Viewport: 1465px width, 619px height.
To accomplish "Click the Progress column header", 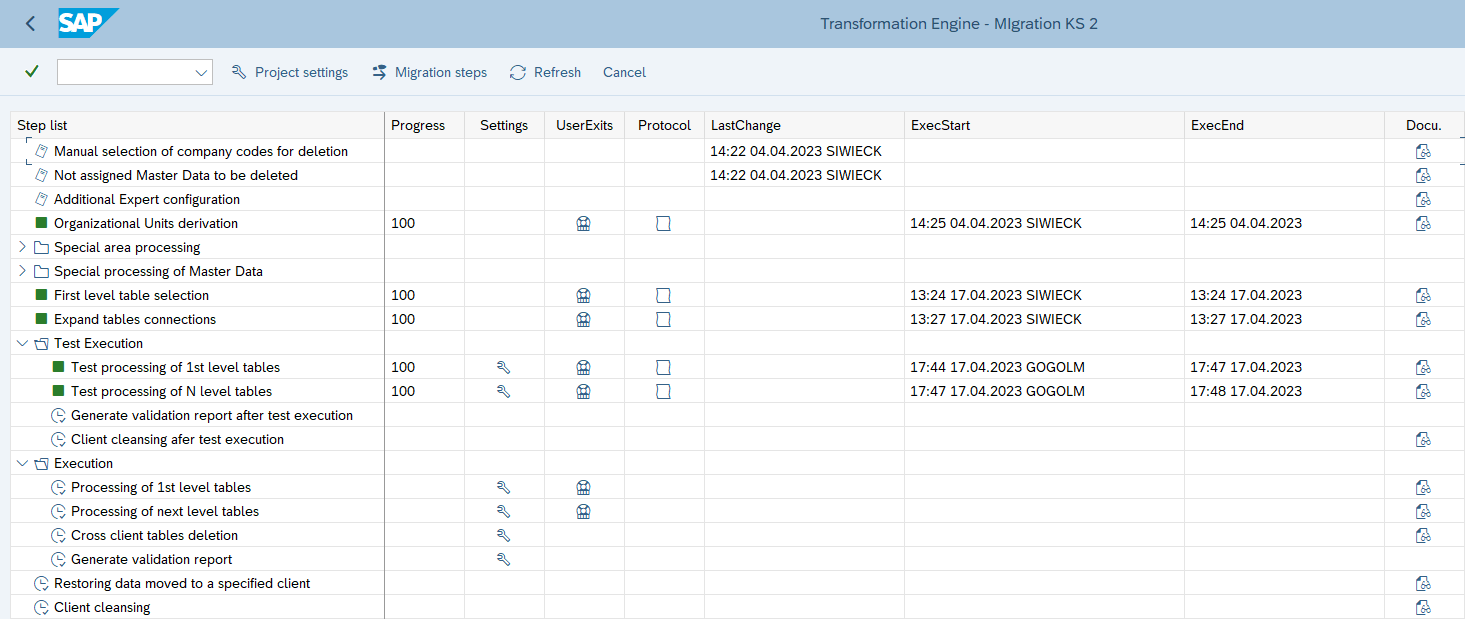I will [424, 125].
